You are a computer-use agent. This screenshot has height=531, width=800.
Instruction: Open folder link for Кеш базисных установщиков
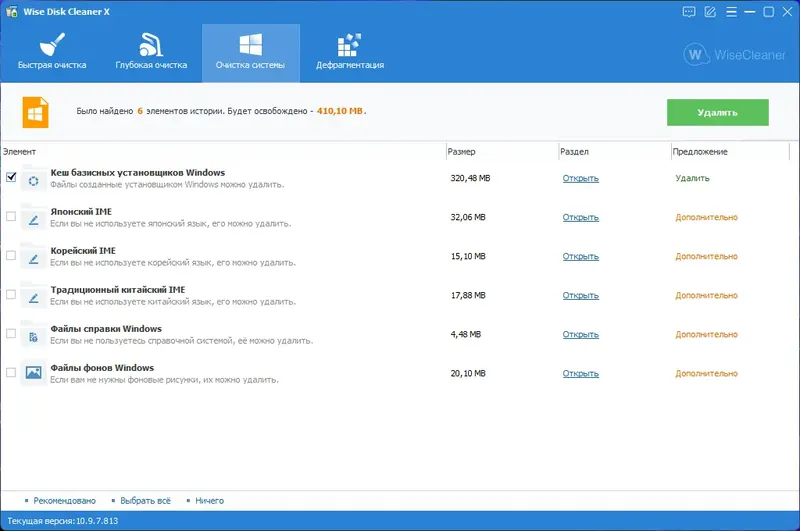581,178
